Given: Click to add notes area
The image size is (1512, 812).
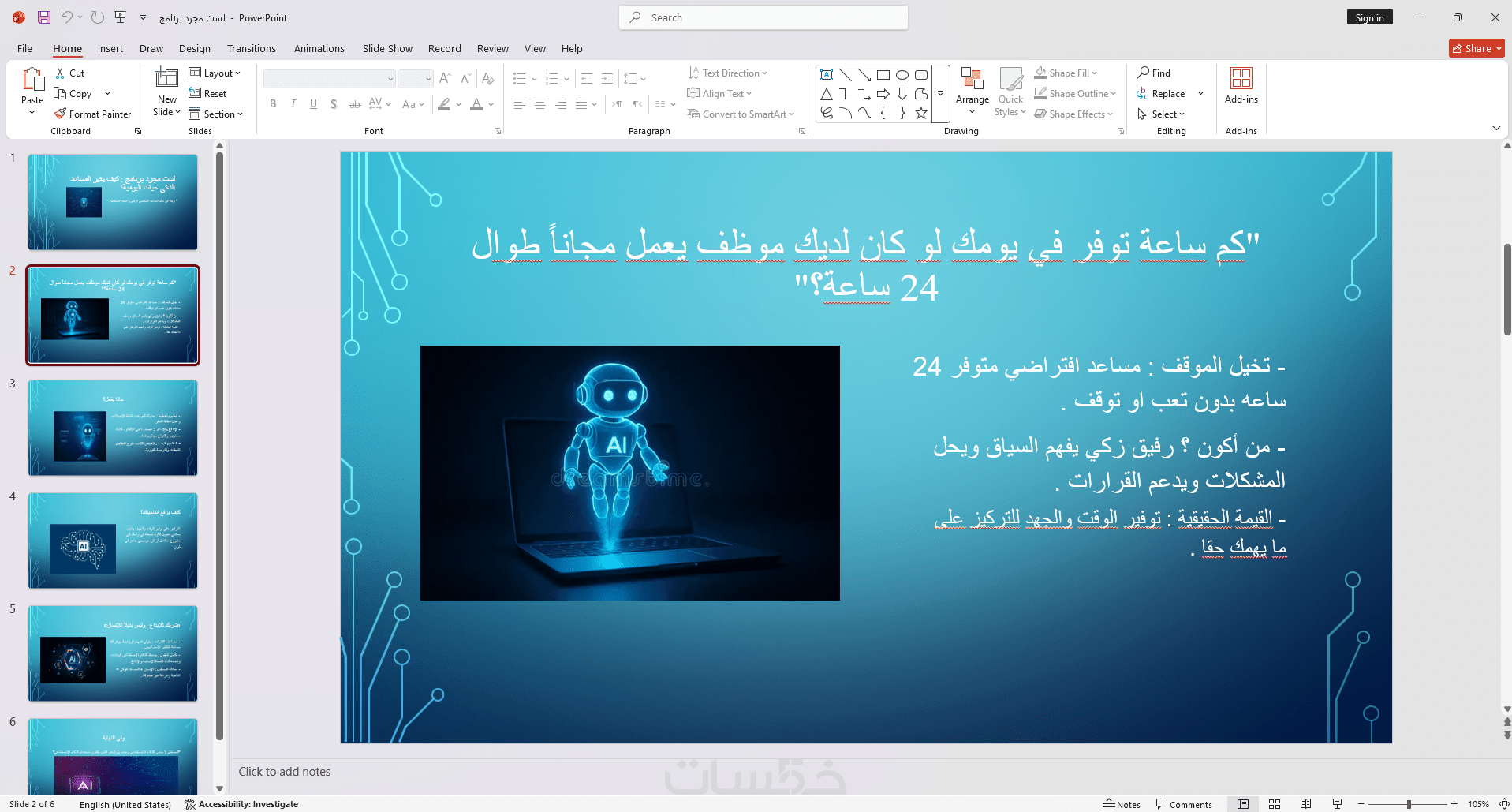Looking at the screenshot, I should click(x=285, y=772).
